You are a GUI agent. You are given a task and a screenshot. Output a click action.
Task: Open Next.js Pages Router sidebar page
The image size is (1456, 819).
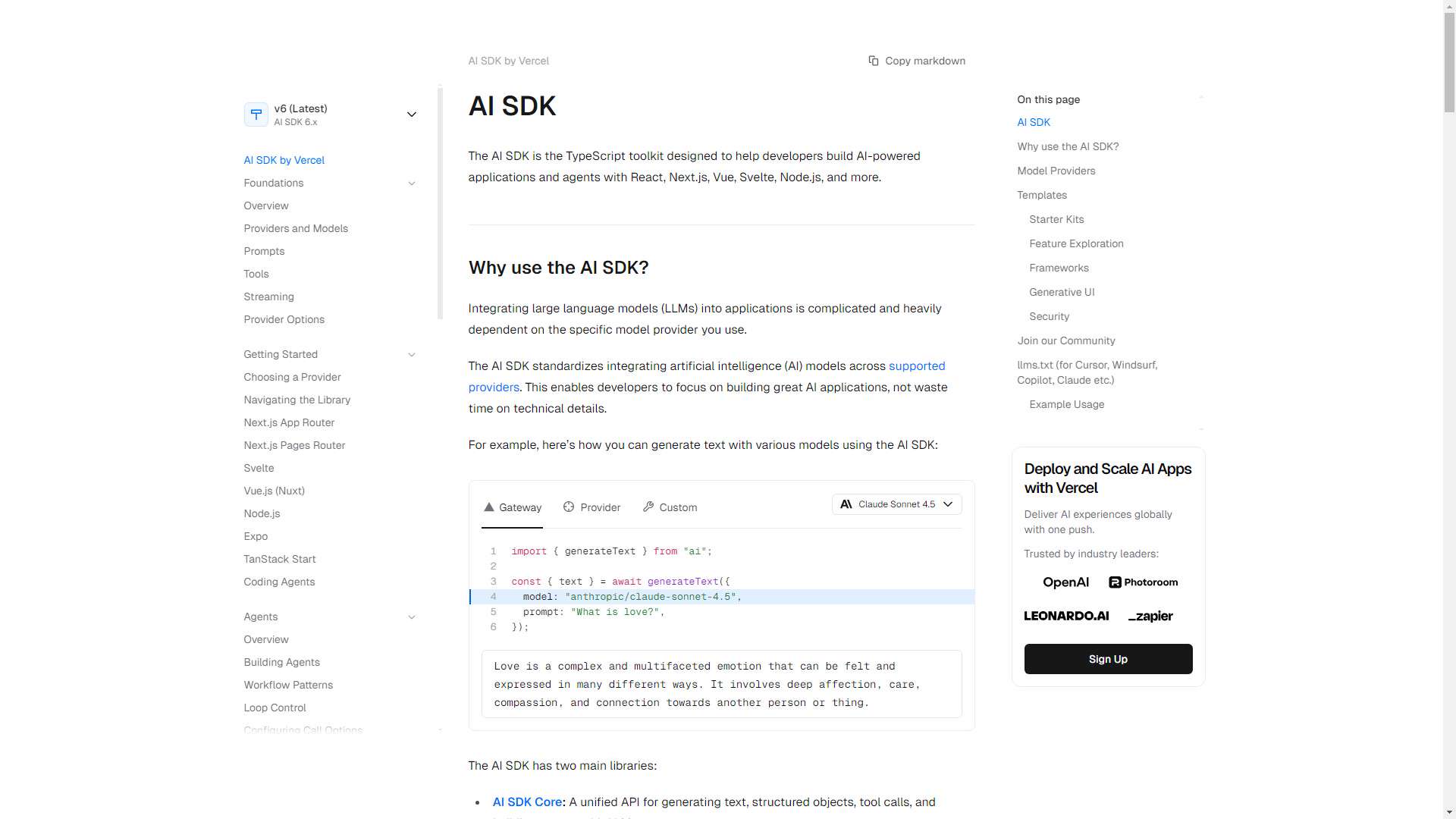294,446
